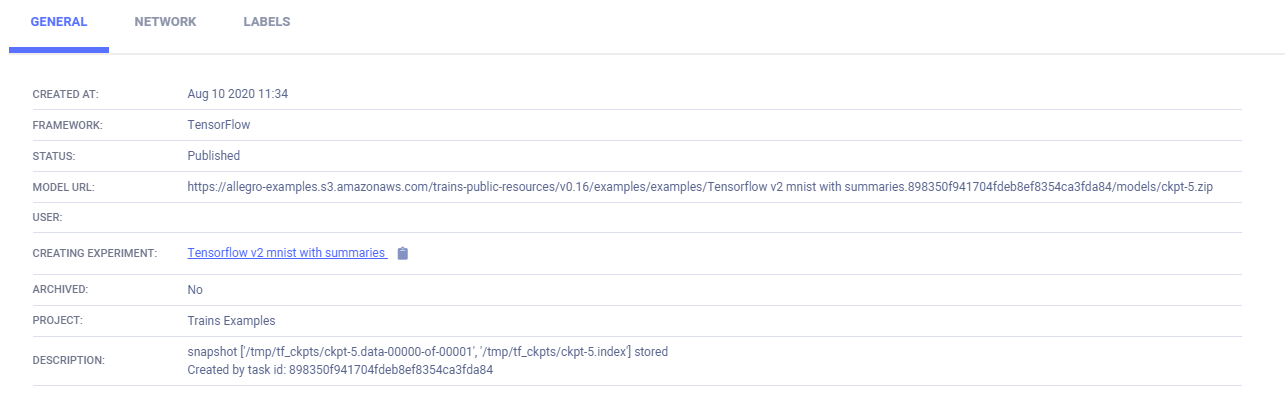Click the Model URL field label

point(63,187)
